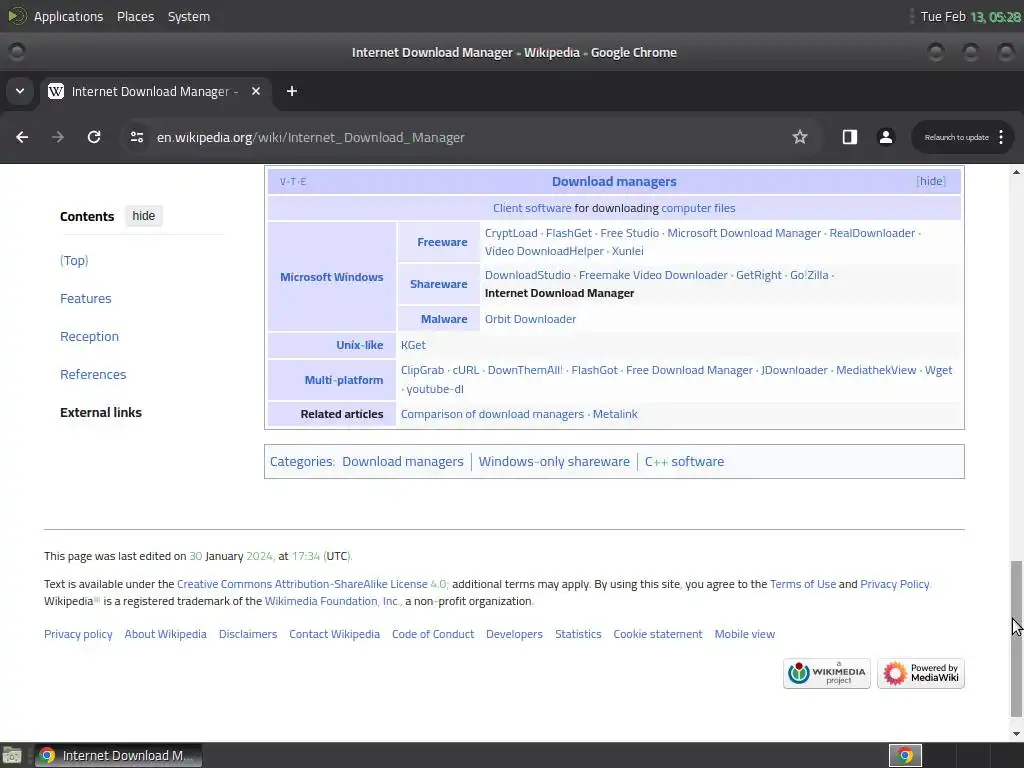Open the Terms of Use link
1024x768 pixels.
coord(803,584)
